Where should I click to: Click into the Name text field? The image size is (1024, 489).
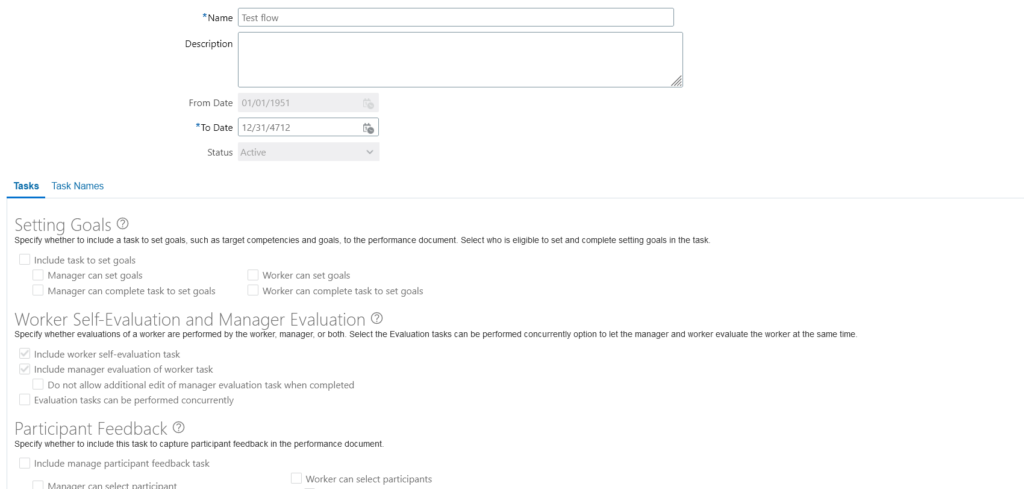tap(455, 18)
